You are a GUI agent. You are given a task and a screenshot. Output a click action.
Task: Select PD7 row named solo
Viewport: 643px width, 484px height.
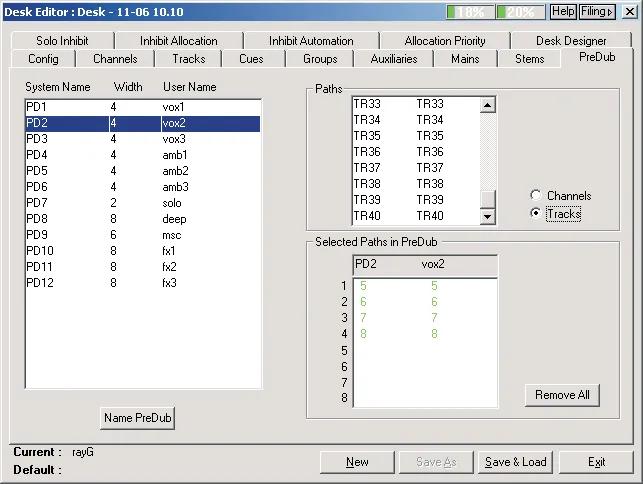click(143, 203)
